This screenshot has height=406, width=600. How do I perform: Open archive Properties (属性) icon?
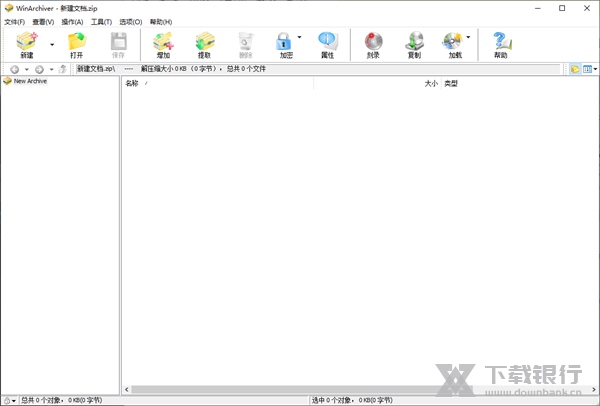327,42
